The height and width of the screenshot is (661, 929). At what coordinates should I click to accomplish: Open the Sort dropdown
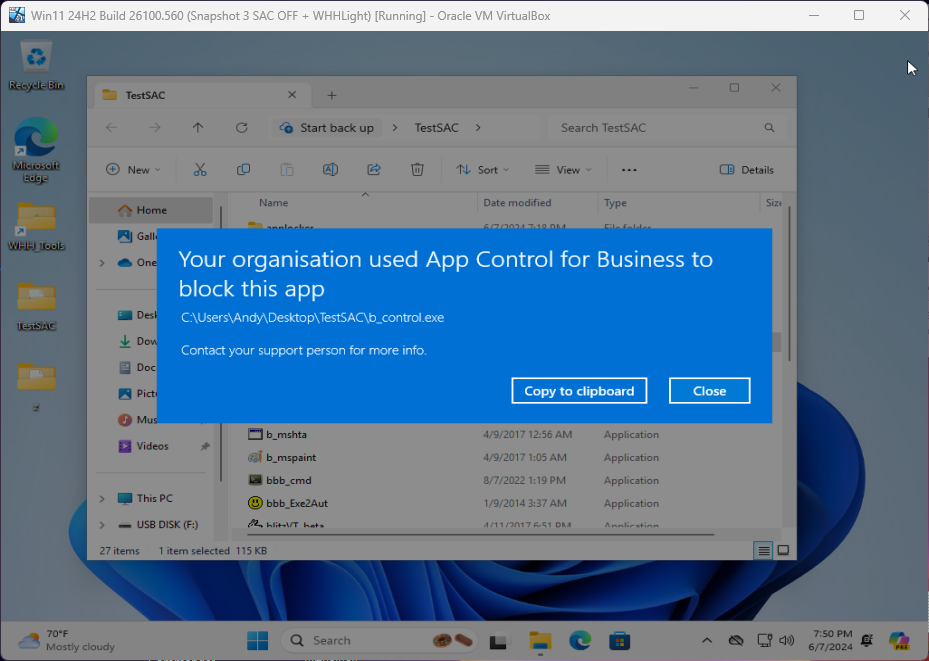(482, 170)
